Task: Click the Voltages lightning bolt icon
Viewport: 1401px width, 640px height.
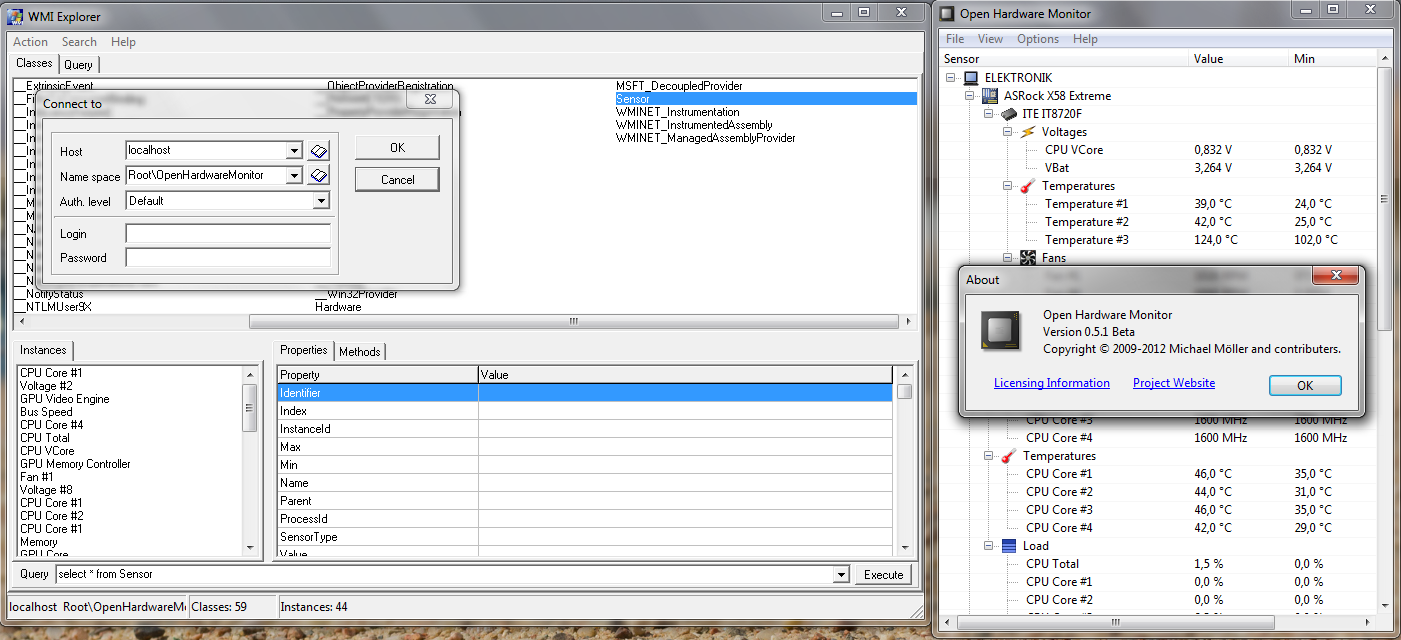Action: [x=1027, y=132]
